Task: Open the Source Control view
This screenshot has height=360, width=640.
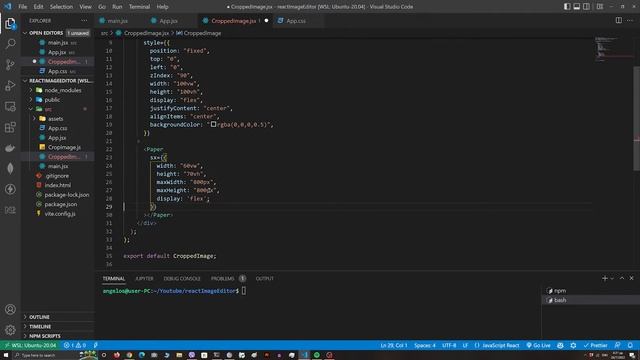Action: coord(10,64)
